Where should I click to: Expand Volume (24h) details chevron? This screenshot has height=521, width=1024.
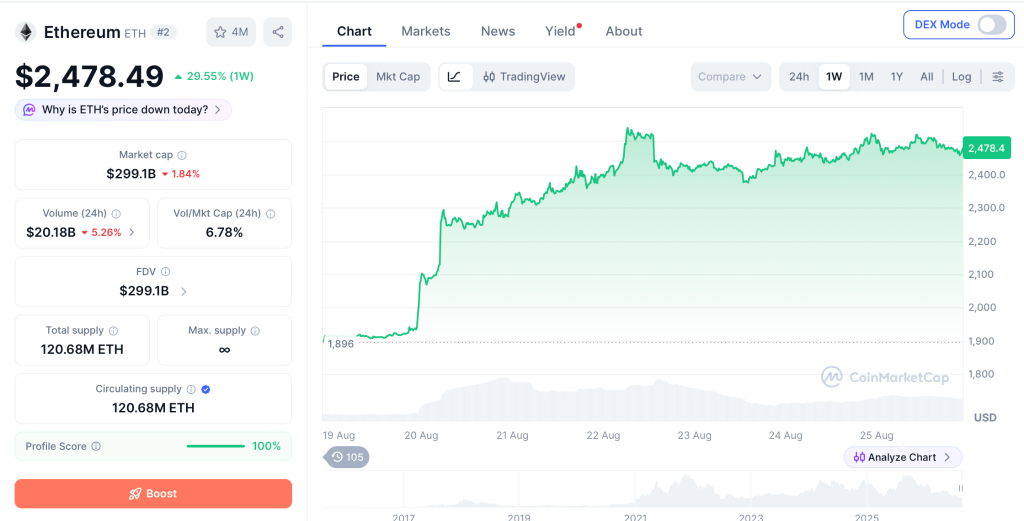coord(132,232)
